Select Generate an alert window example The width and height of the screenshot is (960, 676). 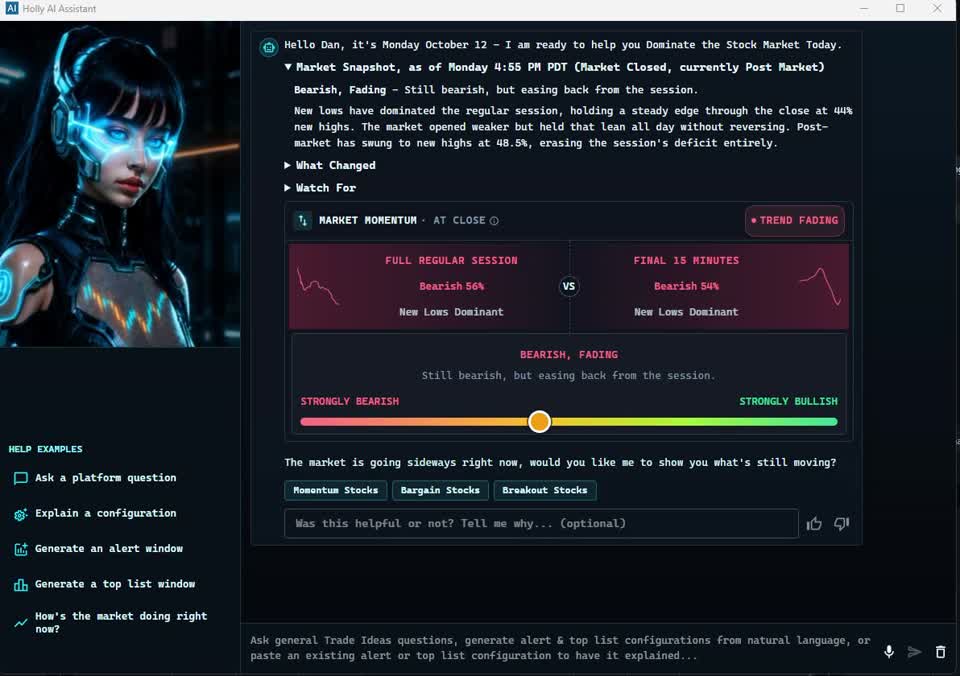pos(108,549)
